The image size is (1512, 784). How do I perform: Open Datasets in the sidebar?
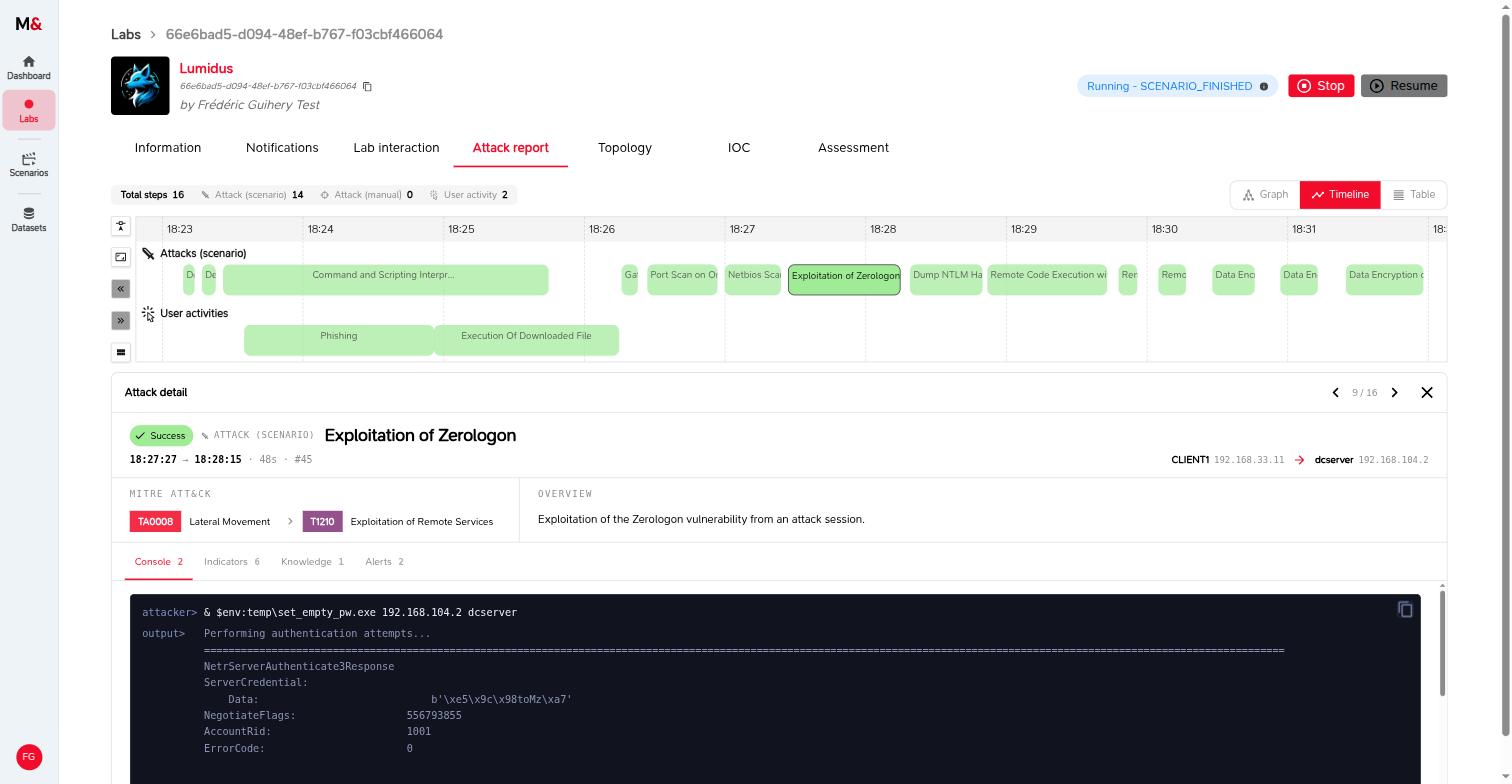(x=29, y=220)
